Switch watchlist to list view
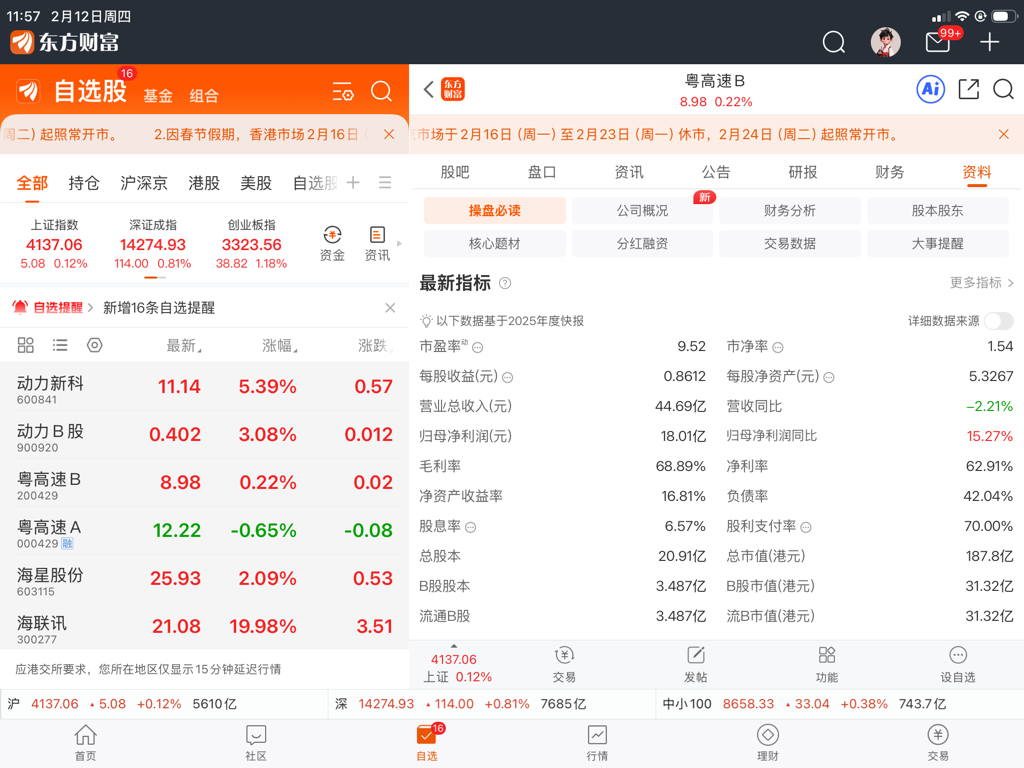Screen dimensions: 1024x768 (60, 345)
